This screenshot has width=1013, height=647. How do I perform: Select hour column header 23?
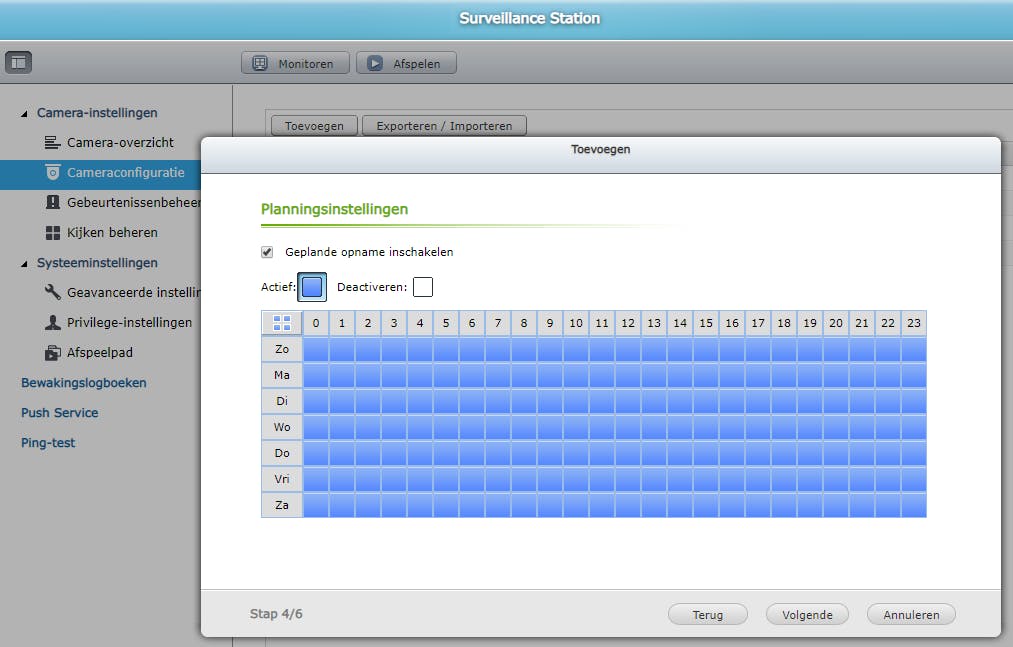(x=914, y=323)
